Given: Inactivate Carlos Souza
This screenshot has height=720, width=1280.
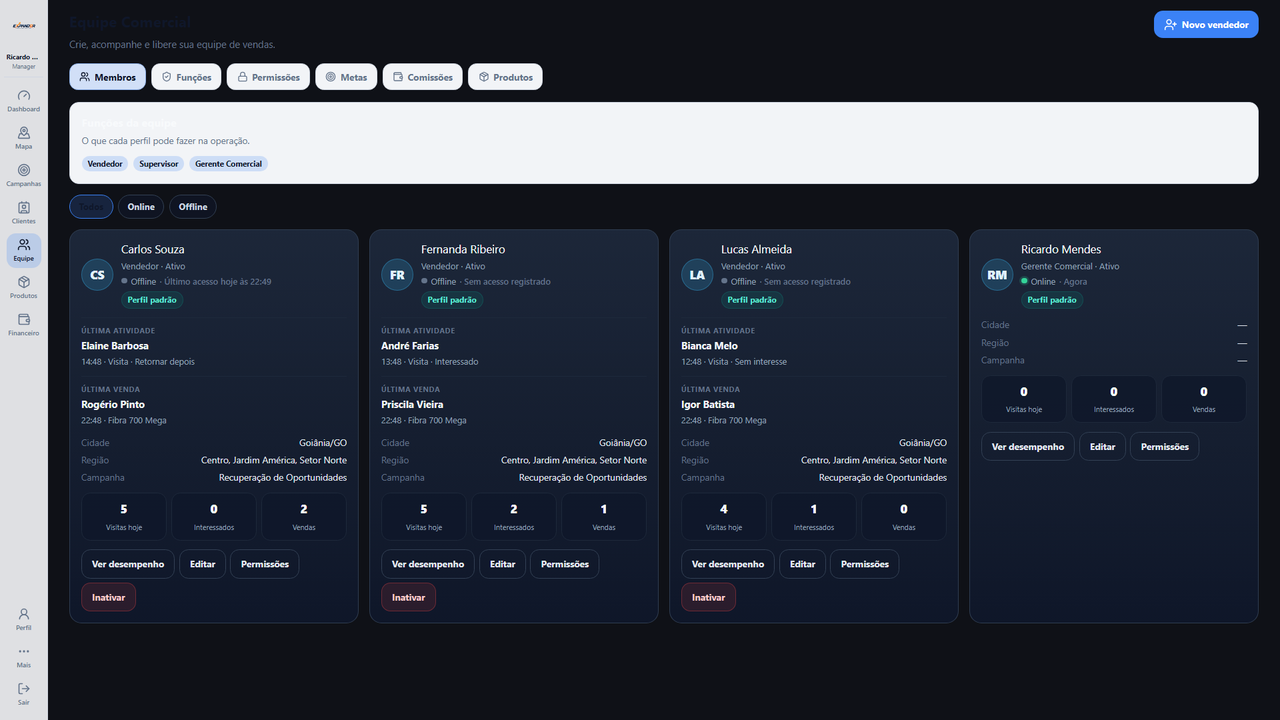Looking at the screenshot, I should click(108, 597).
